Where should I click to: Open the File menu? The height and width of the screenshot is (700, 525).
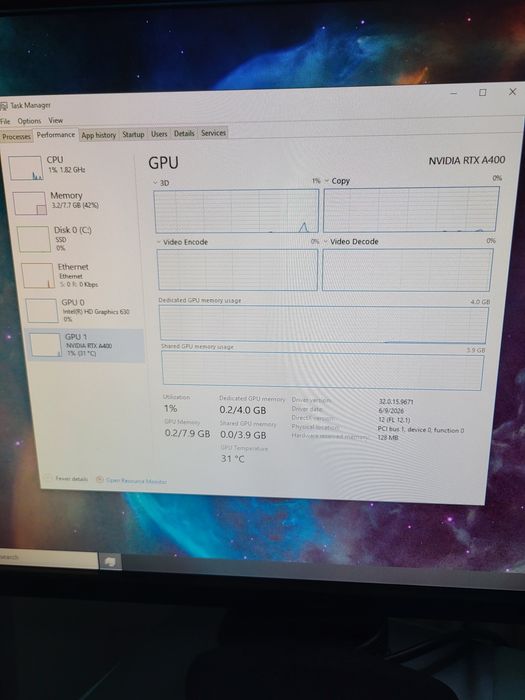pyautogui.click(x=5, y=121)
